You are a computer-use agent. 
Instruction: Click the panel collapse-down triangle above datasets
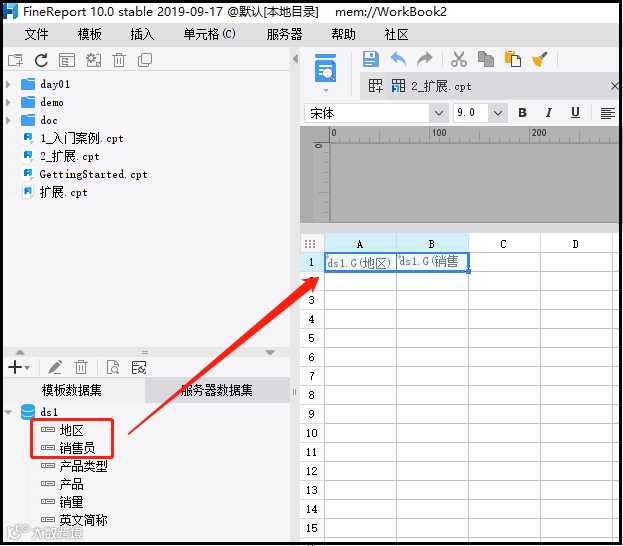(270, 352)
